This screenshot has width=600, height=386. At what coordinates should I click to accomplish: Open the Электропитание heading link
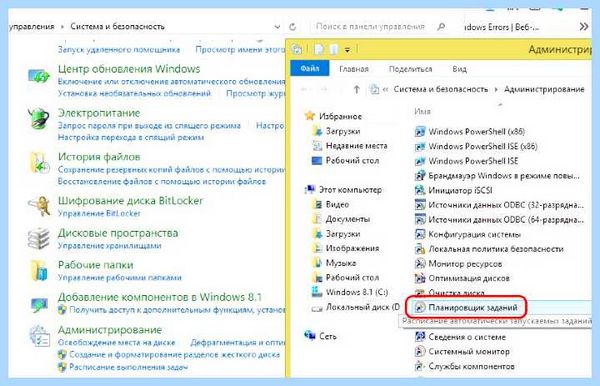(x=99, y=113)
